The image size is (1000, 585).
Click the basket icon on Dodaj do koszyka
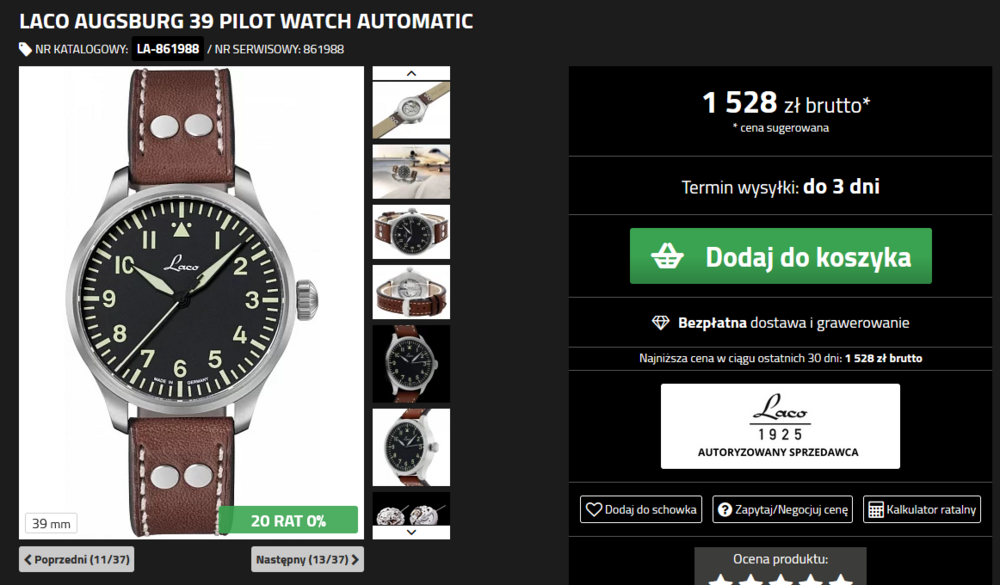pyautogui.click(x=667, y=256)
